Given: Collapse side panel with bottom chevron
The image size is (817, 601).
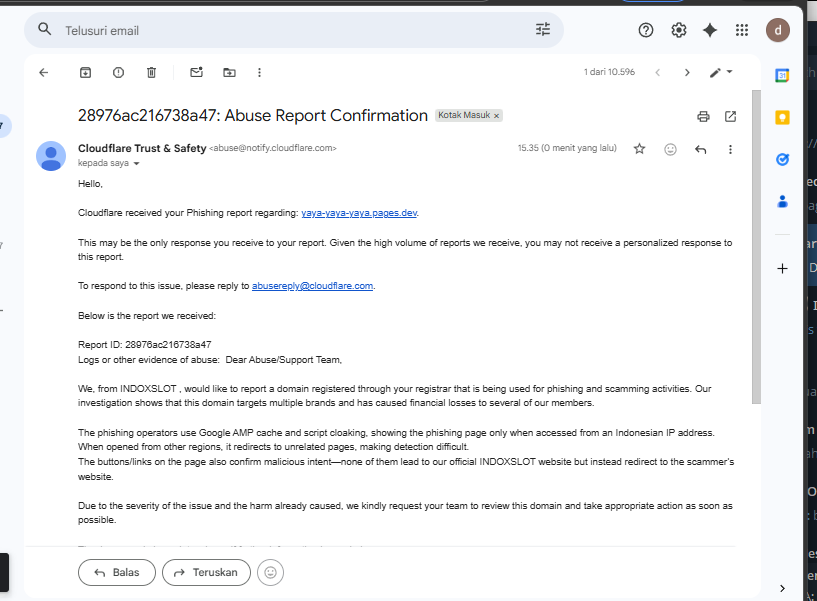Looking at the screenshot, I should click(782, 588).
